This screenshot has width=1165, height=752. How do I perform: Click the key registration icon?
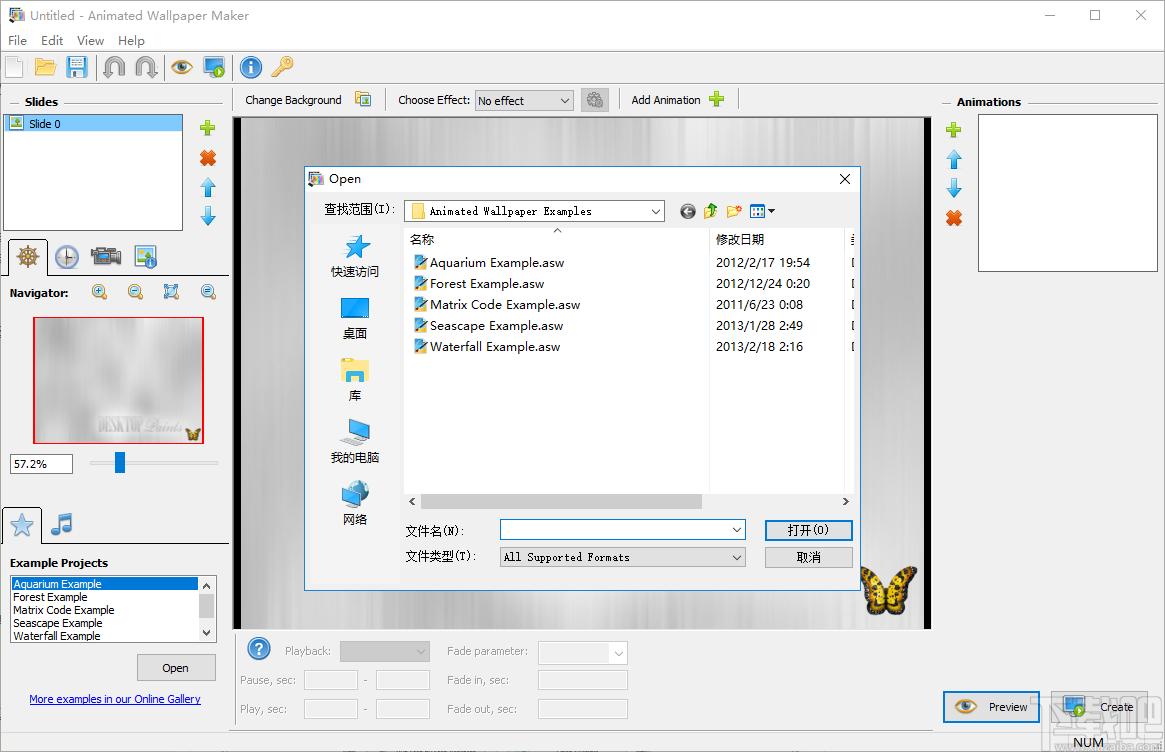point(283,67)
